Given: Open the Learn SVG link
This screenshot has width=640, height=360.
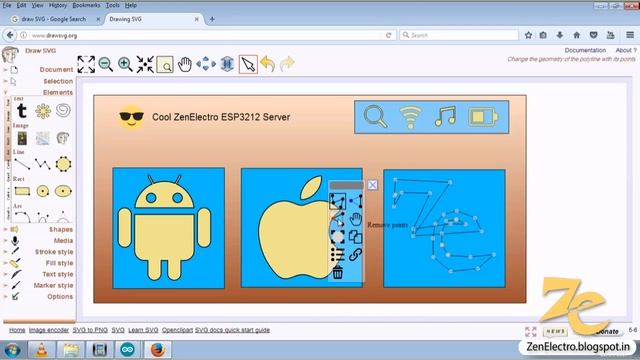Looking at the screenshot, I should pyautogui.click(x=143, y=330).
